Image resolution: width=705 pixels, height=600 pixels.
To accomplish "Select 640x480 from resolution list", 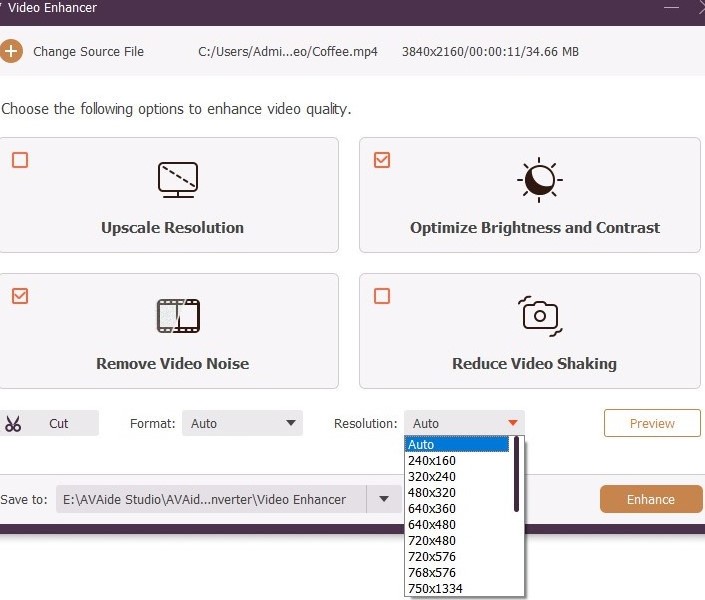I will coord(430,525).
